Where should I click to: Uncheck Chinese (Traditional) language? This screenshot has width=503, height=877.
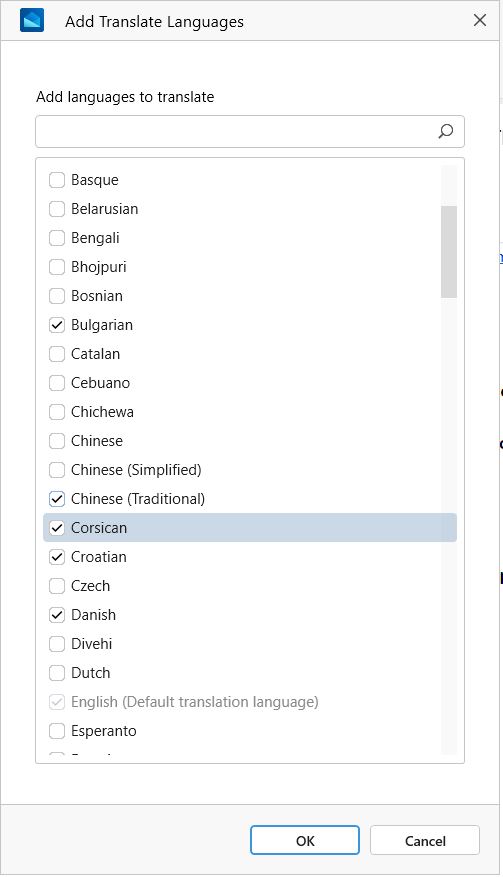click(x=57, y=498)
